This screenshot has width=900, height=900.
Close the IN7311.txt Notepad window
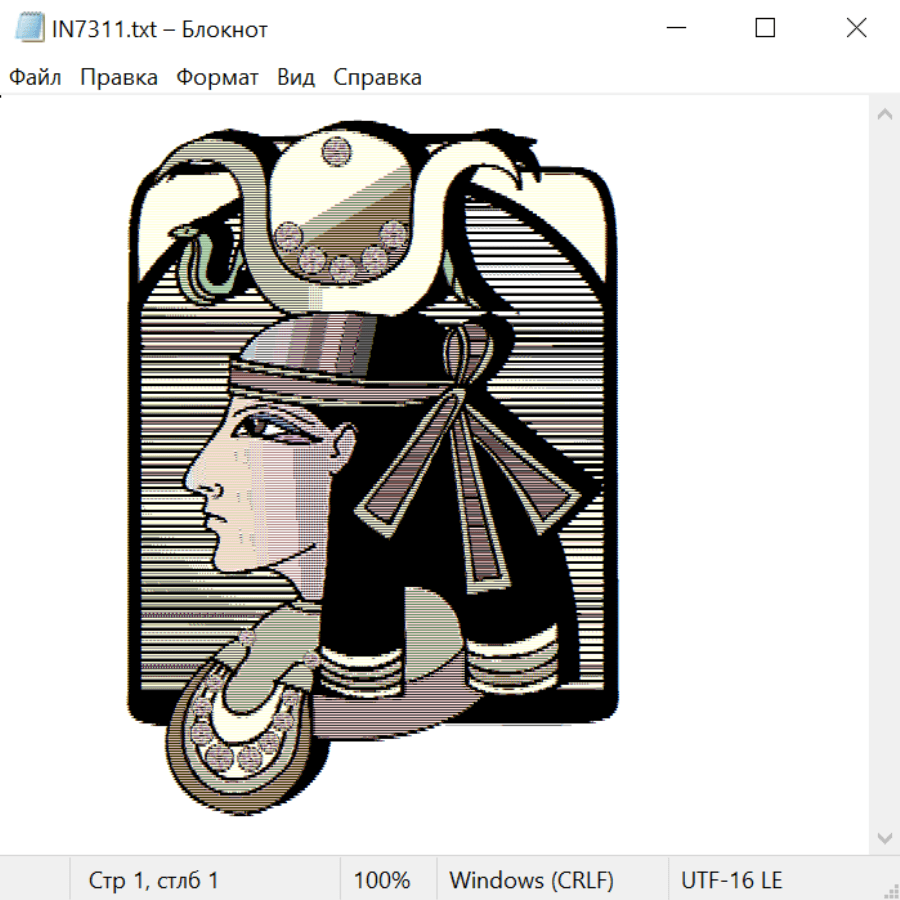click(x=856, y=29)
